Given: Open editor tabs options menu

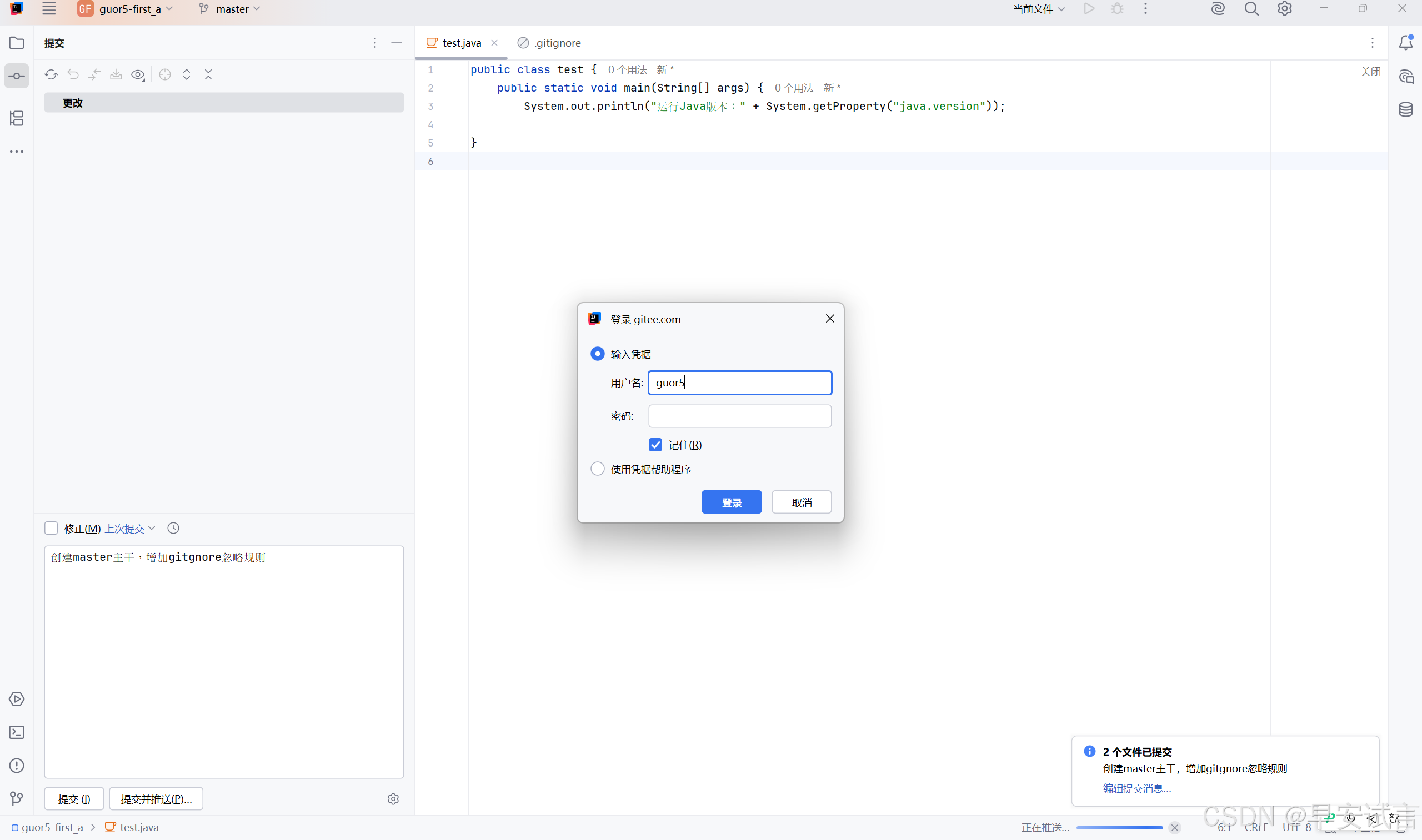Looking at the screenshot, I should (x=1373, y=43).
